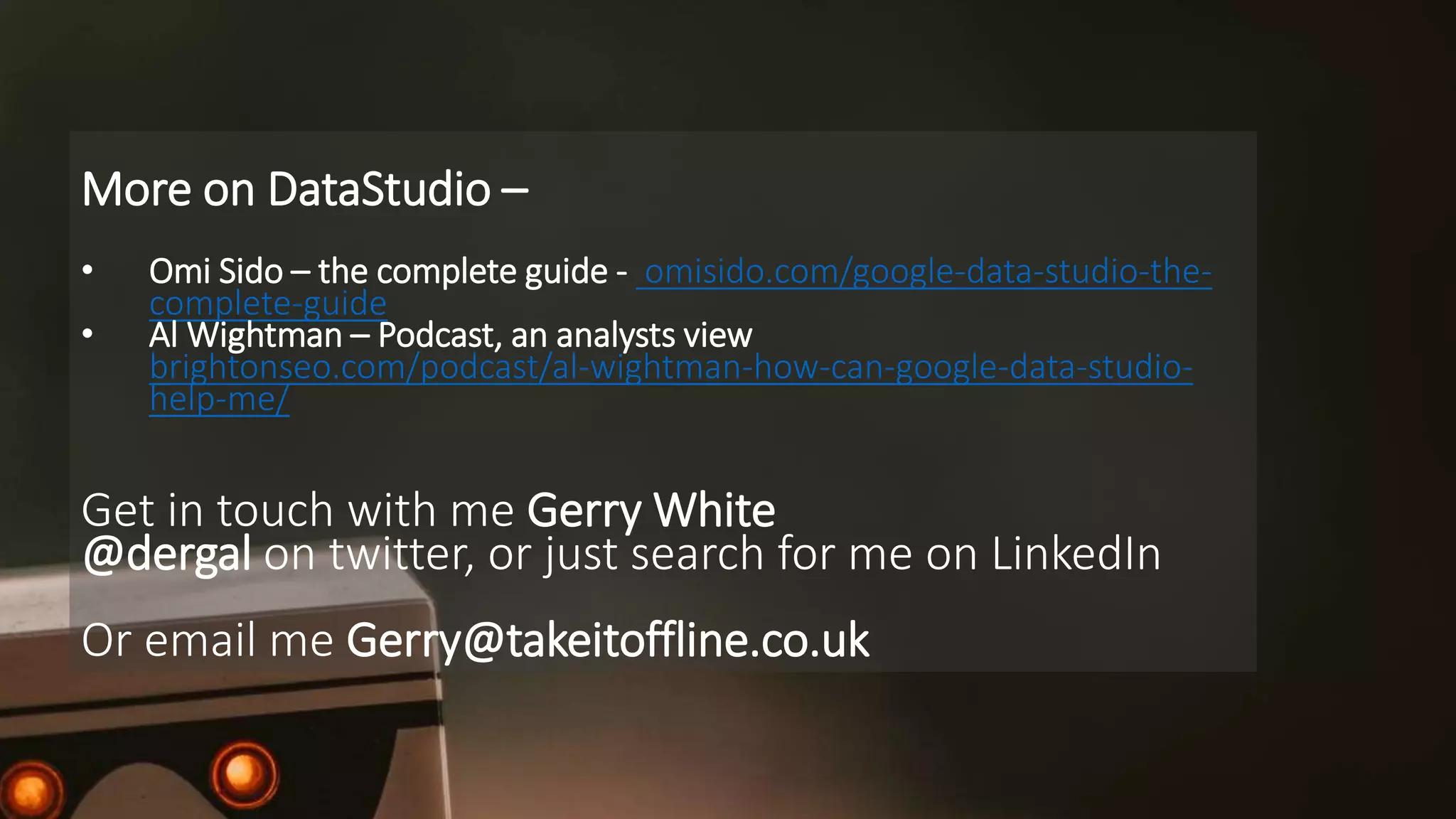Click the 'Get in touch with me' text

tap(298, 510)
